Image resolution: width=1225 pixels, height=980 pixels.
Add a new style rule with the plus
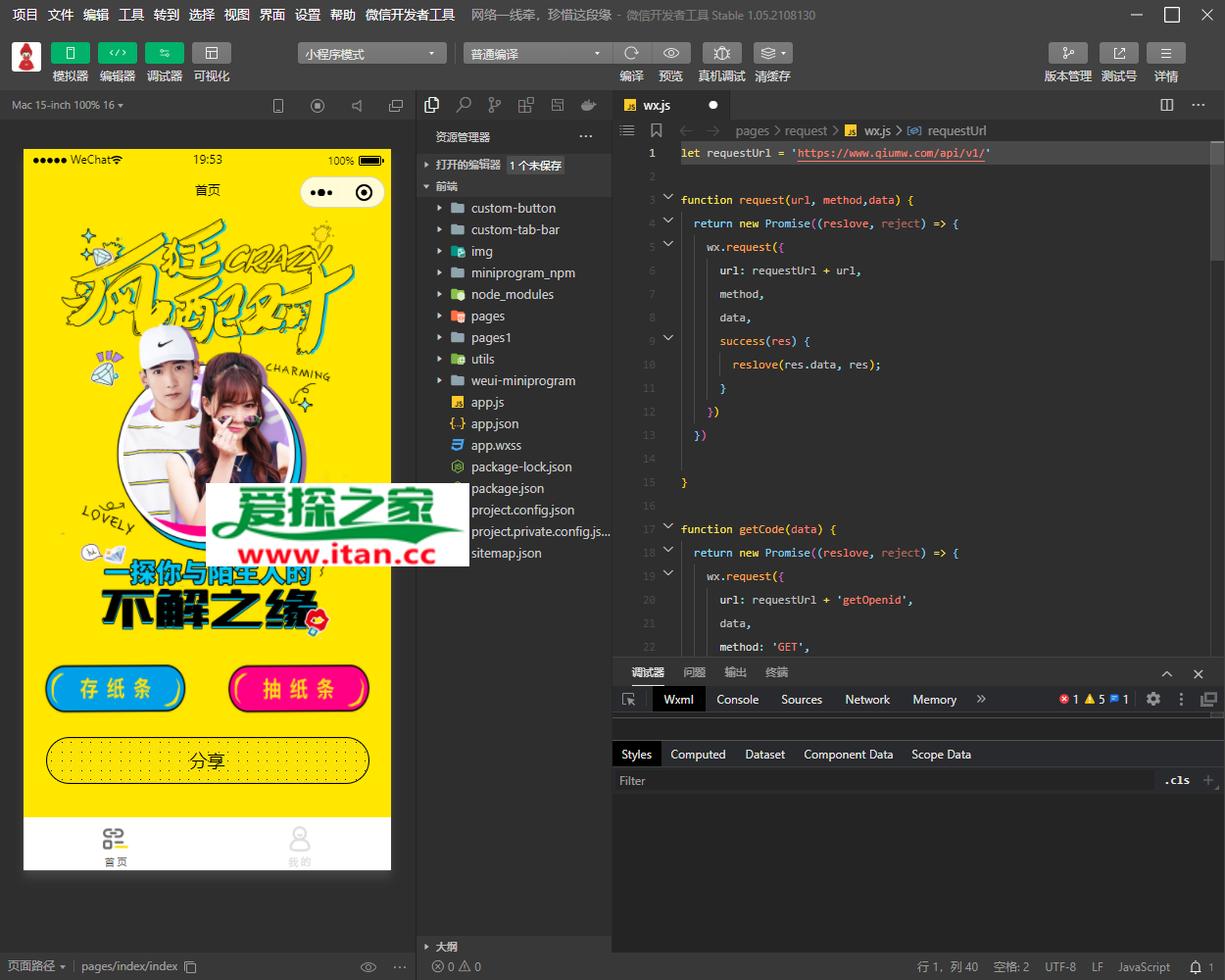coord(1208,781)
